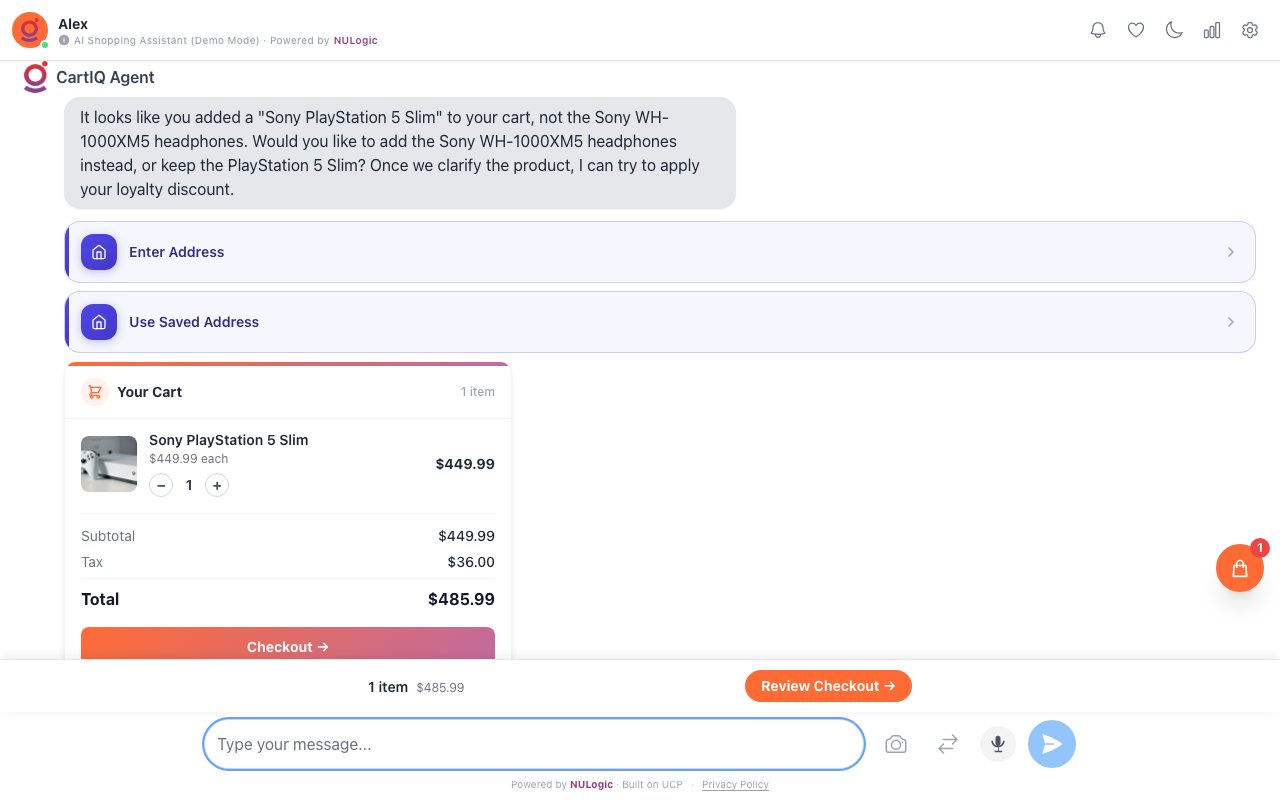Click the Checkout button

(288, 647)
